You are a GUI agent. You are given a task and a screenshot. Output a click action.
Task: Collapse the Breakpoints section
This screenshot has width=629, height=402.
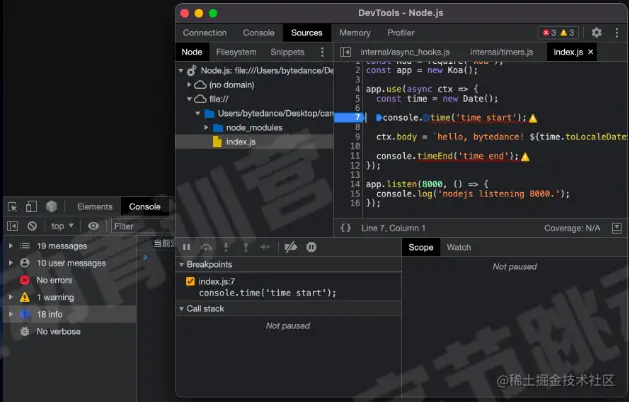181,264
